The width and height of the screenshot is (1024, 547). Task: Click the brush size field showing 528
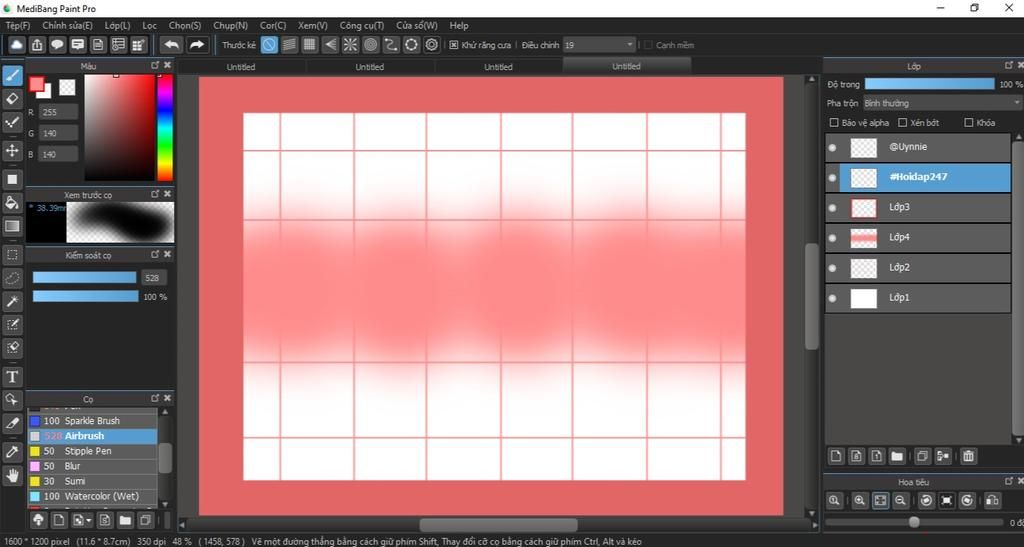click(x=153, y=277)
